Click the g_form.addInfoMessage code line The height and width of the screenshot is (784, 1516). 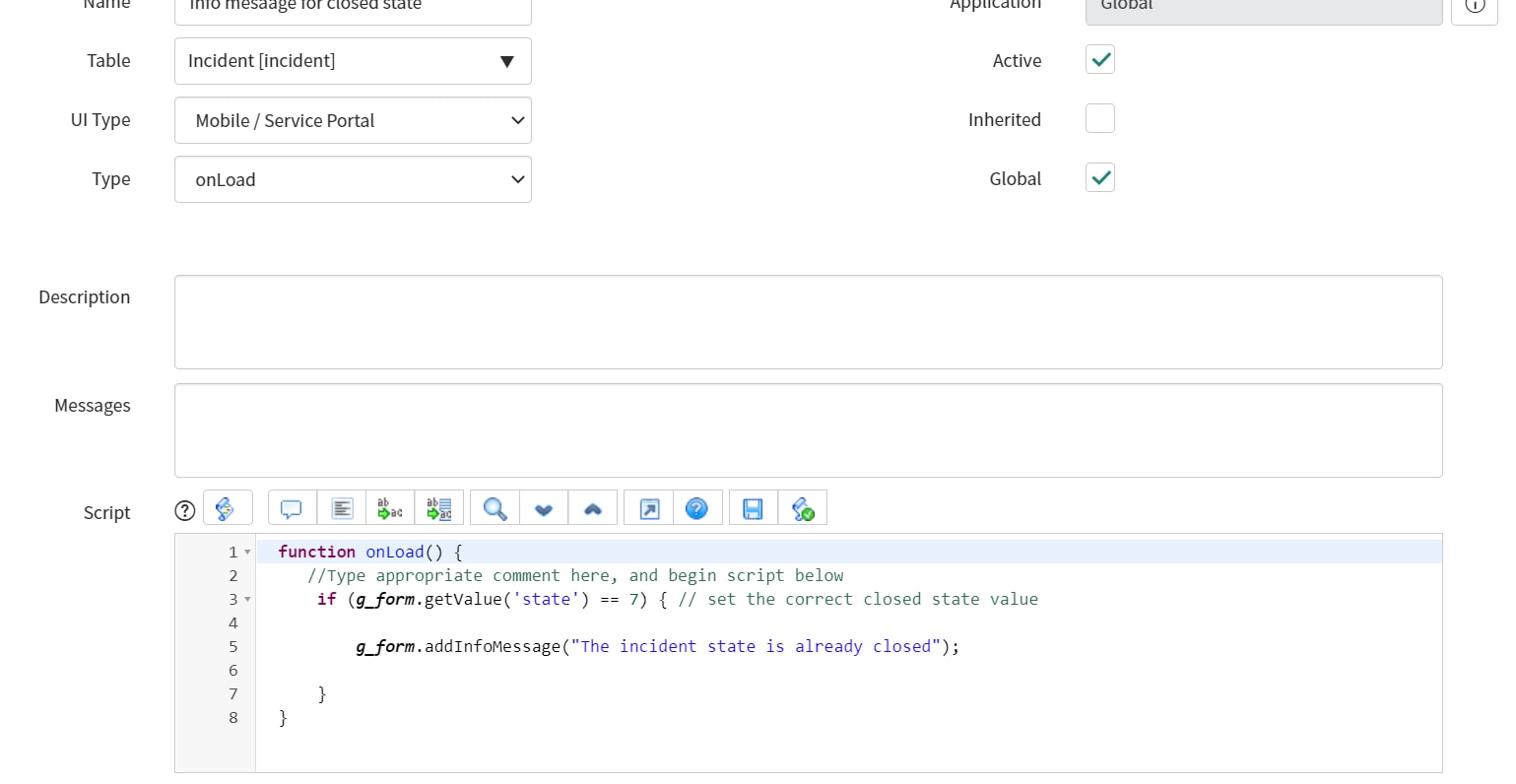pyautogui.click(x=658, y=646)
